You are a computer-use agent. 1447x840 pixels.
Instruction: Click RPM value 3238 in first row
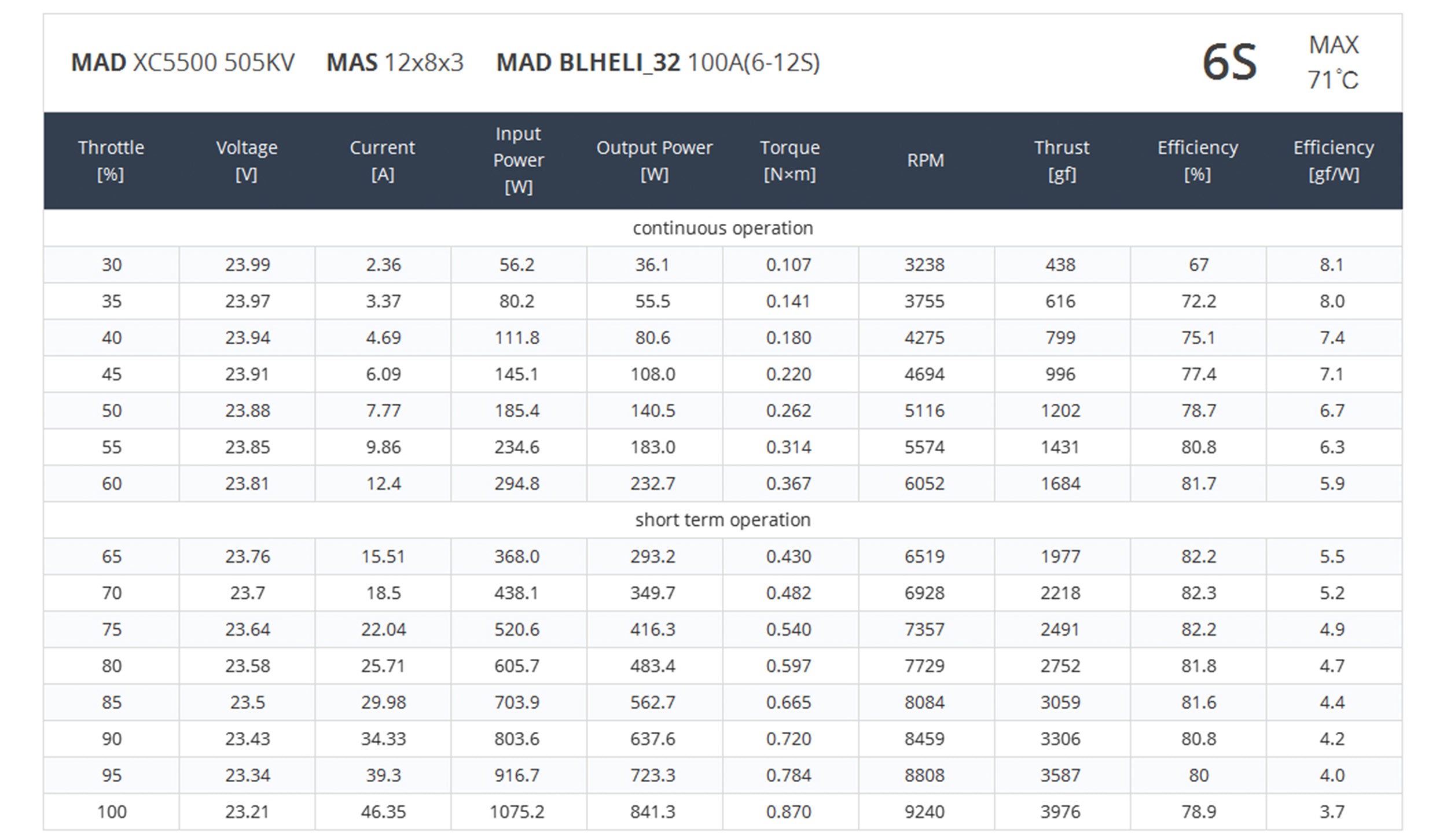point(924,264)
